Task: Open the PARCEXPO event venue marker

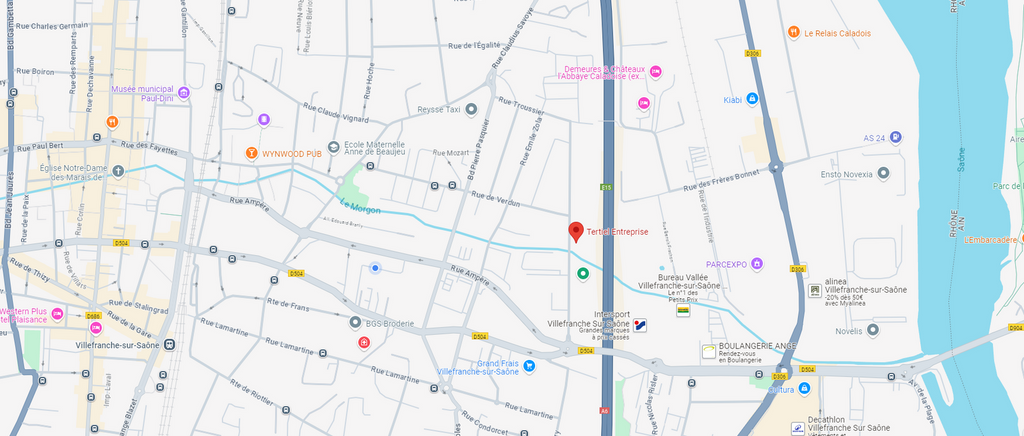Action: [x=757, y=264]
